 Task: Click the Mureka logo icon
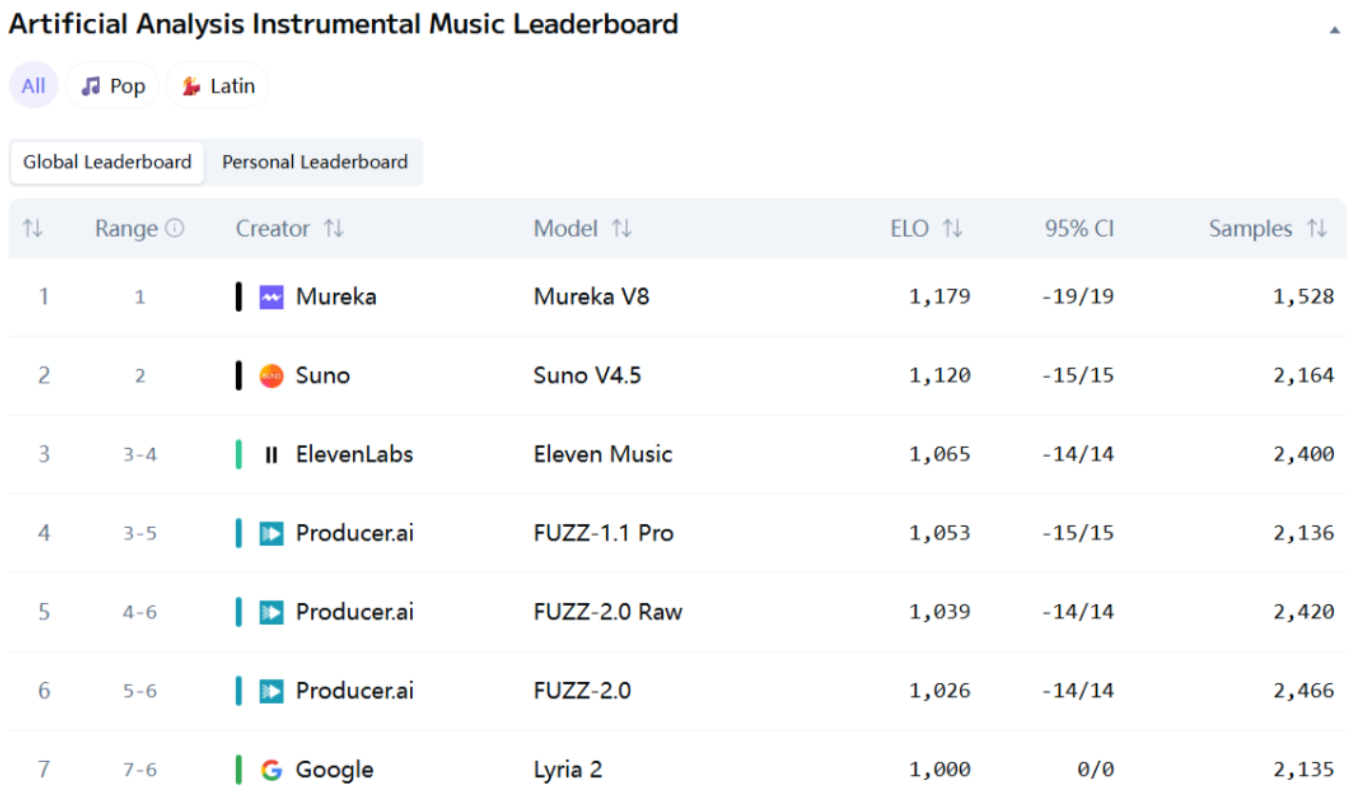(271, 297)
